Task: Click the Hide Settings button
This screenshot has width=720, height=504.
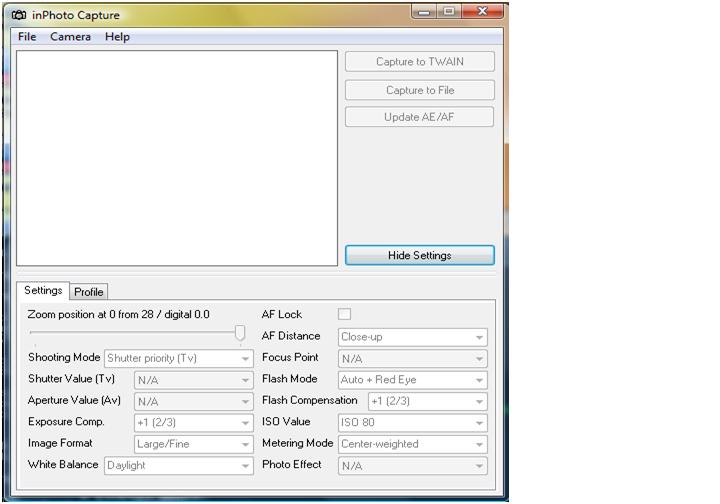Action: (419, 255)
